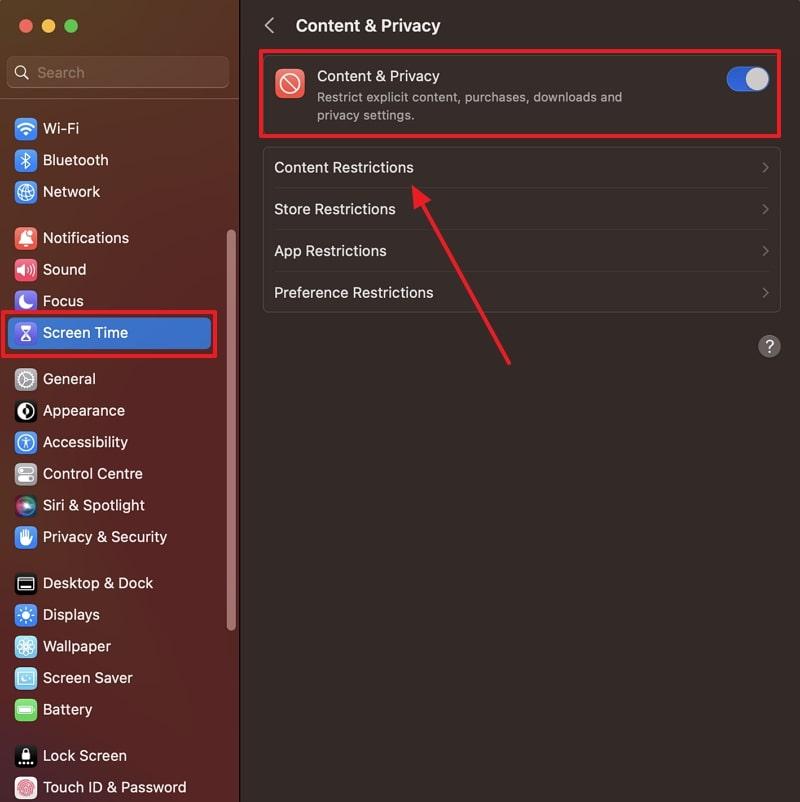
Task: Turn off the Content & Privacy switch
Action: coord(747,79)
